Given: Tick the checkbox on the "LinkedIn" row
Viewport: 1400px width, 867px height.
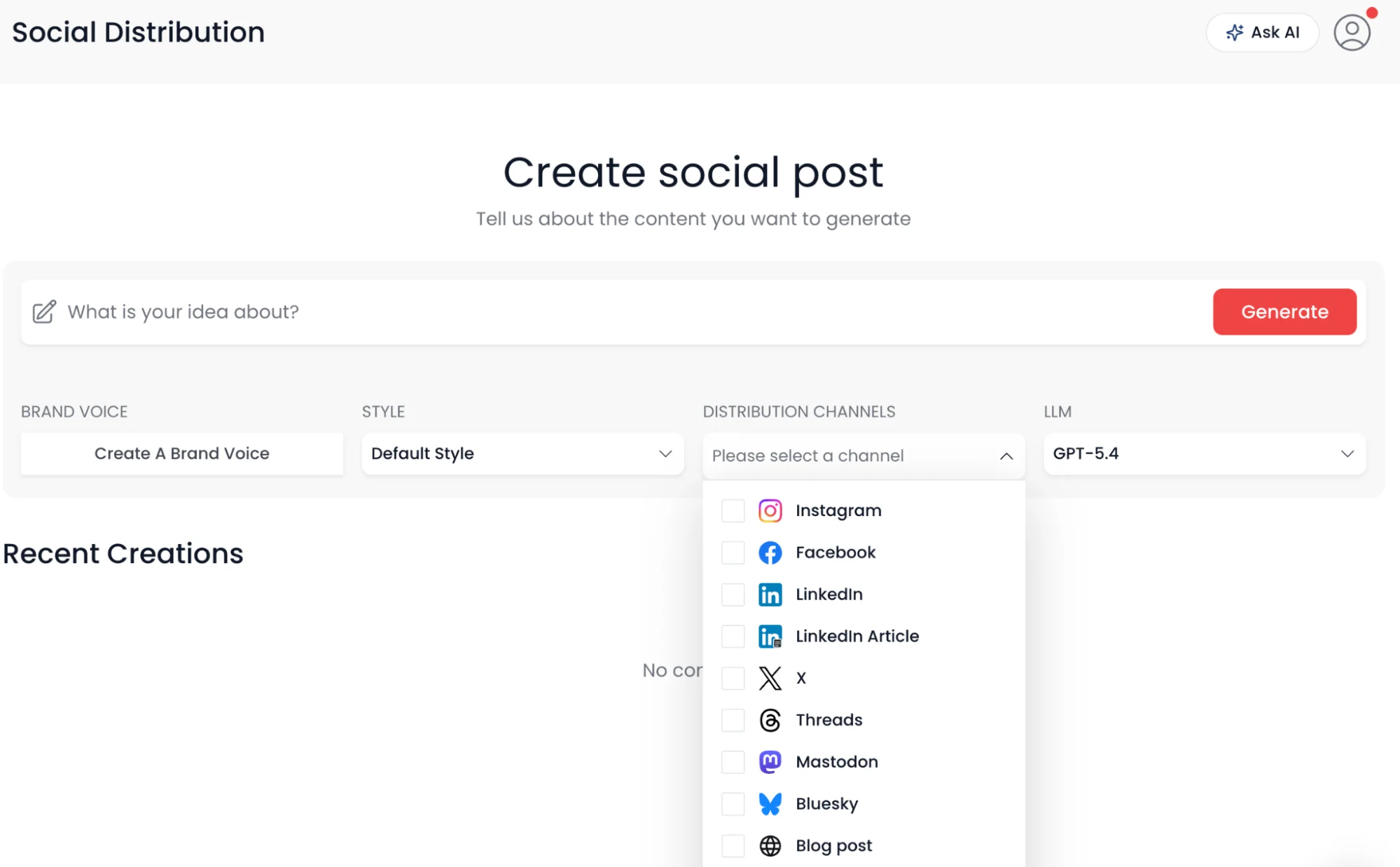Looking at the screenshot, I should pos(733,595).
